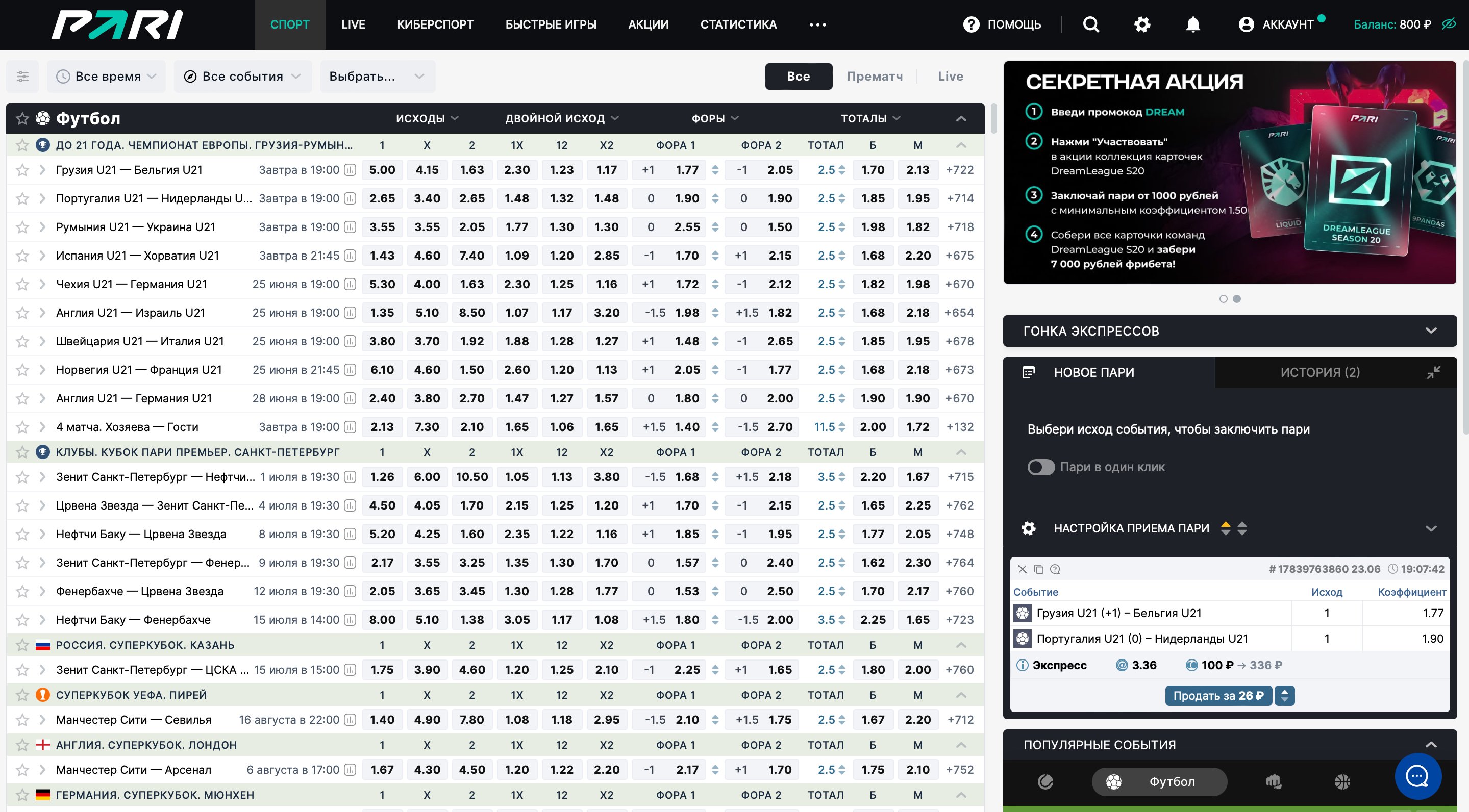Select the Прематч filter
Screen dimensions: 1469x812
pyautogui.click(x=874, y=77)
